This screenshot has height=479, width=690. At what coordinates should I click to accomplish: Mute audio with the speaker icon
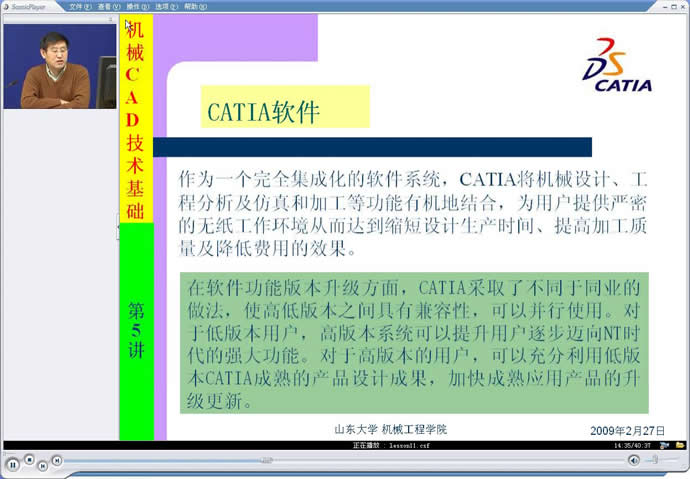(634, 460)
